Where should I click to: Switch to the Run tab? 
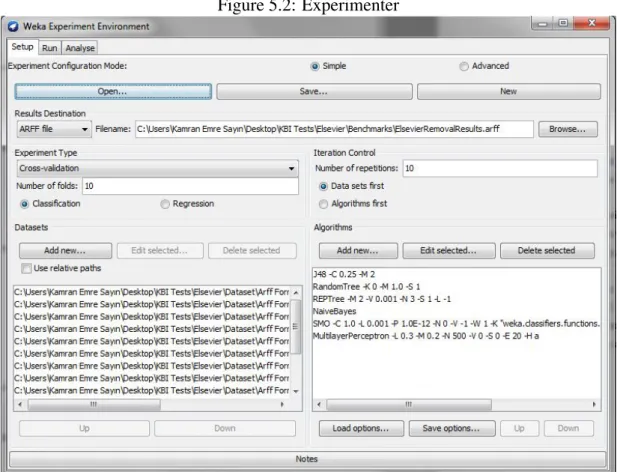point(50,48)
